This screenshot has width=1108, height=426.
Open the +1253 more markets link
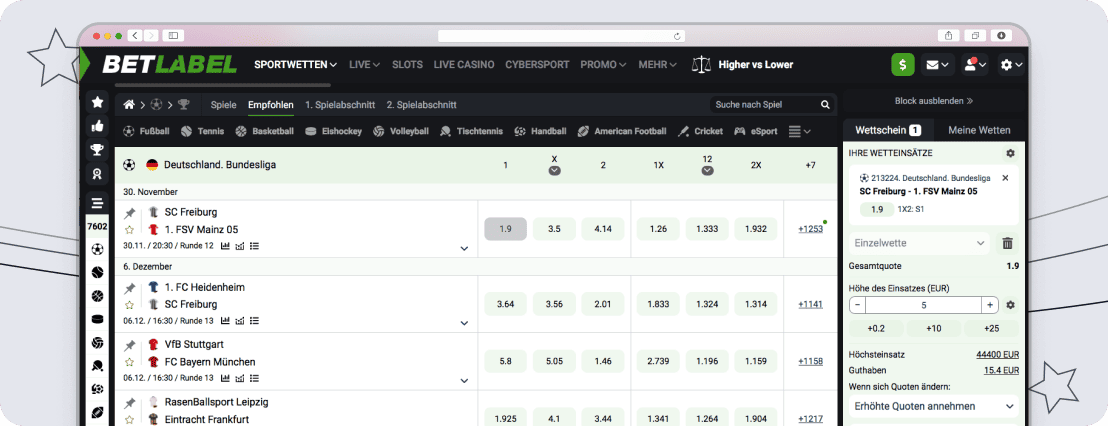coord(810,229)
